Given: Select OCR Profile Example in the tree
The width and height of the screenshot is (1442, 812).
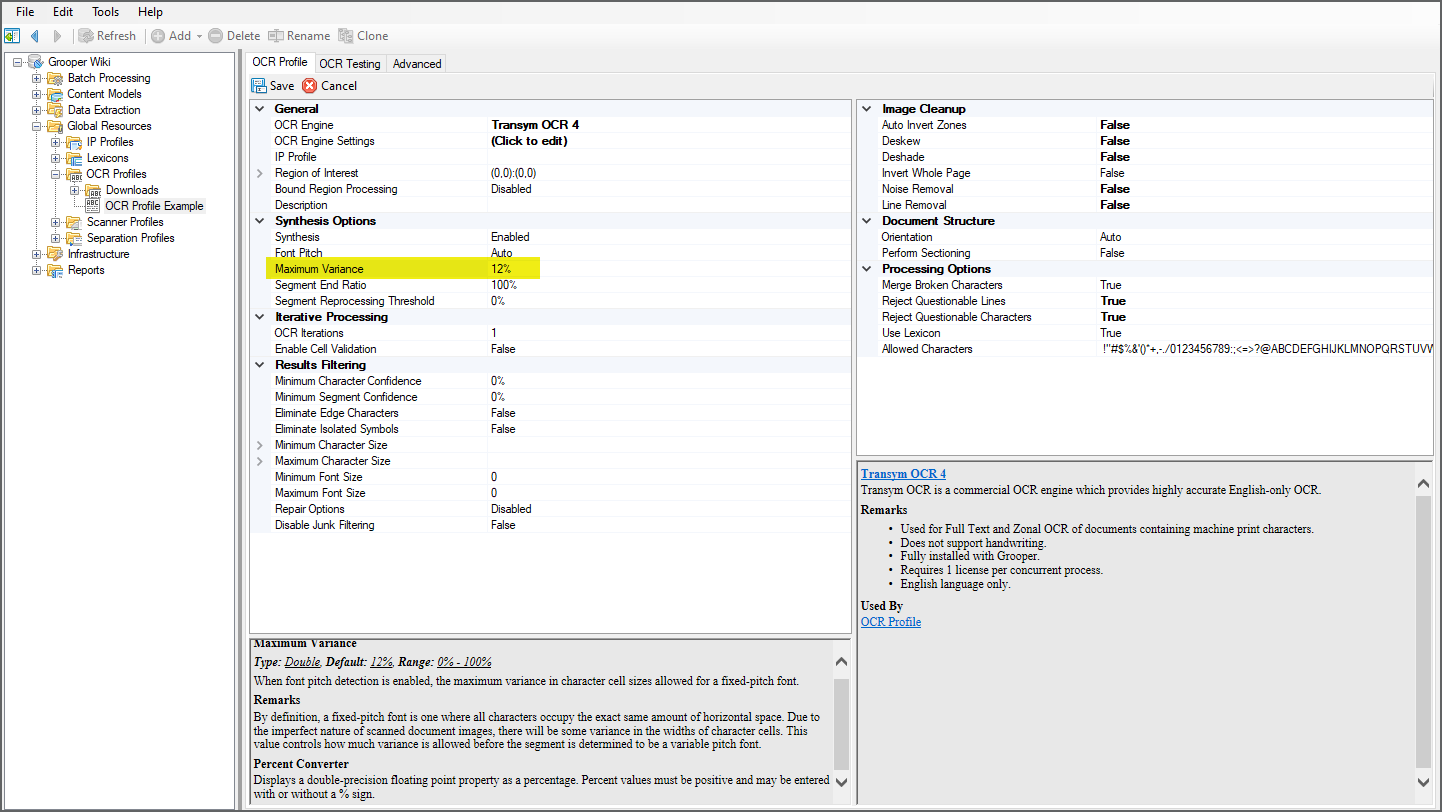Looking at the screenshot, I should pos(154,206).
